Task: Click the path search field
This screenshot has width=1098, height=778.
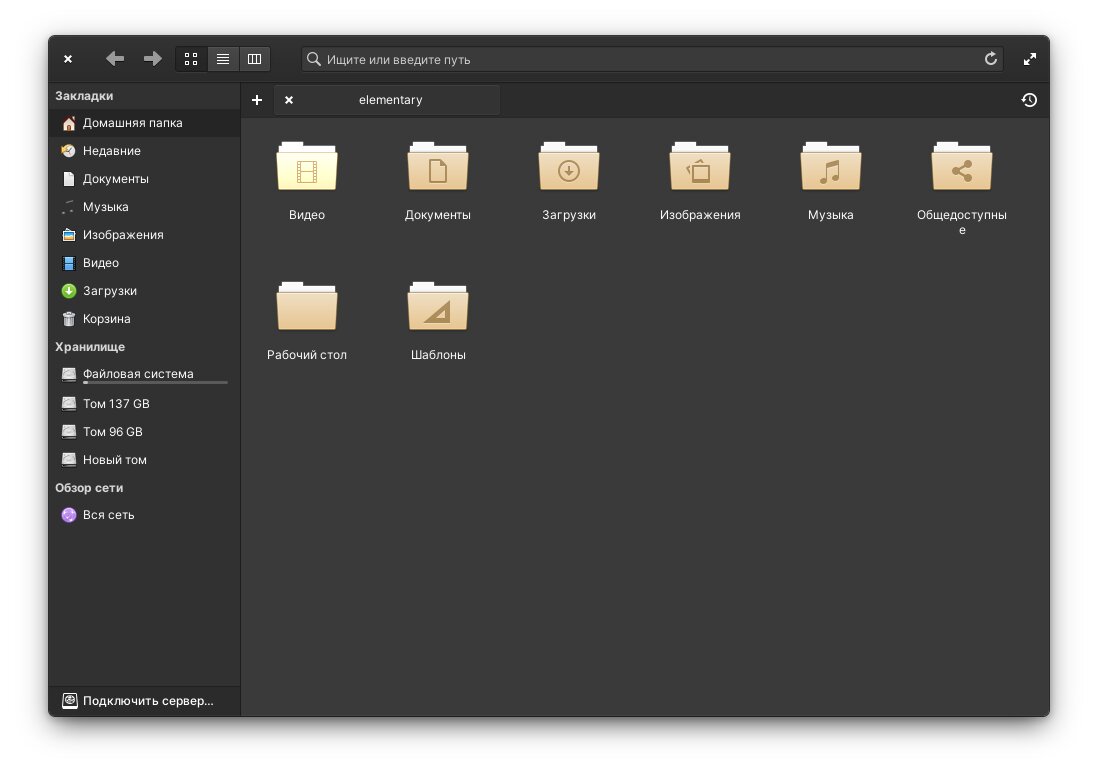Action: tap(640, 59)
